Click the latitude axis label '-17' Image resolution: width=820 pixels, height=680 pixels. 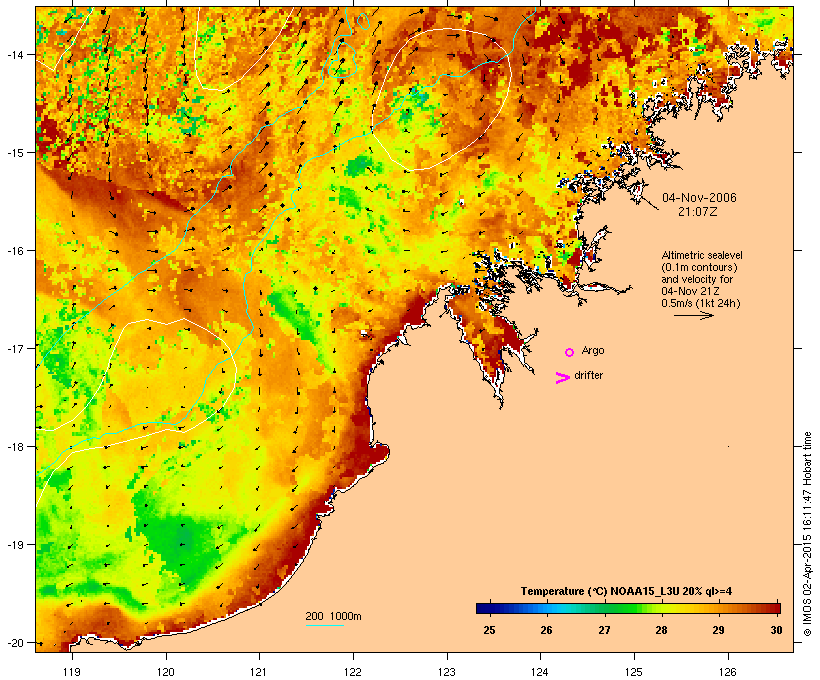[14, 348]
